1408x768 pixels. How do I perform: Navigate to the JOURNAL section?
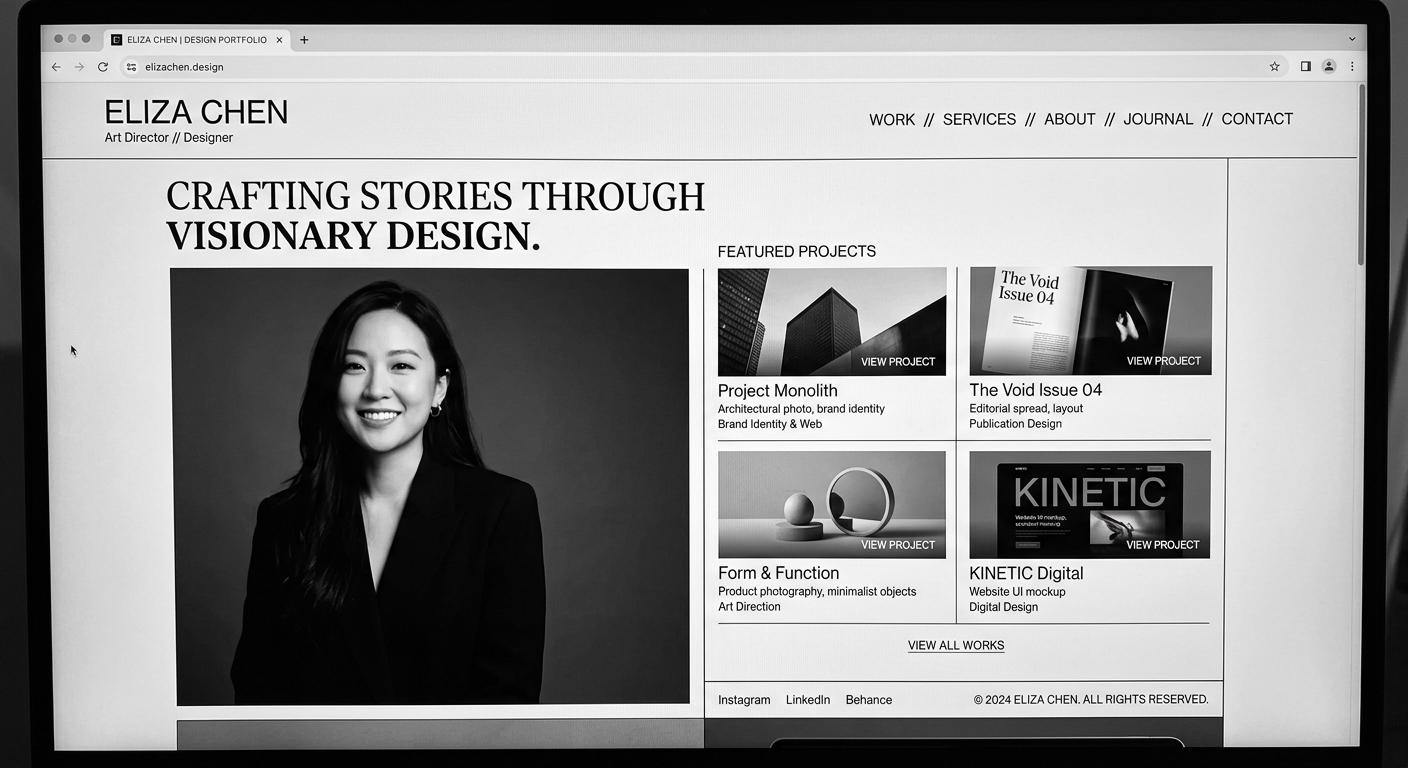pyautogui.click(x=1157, y=119)
